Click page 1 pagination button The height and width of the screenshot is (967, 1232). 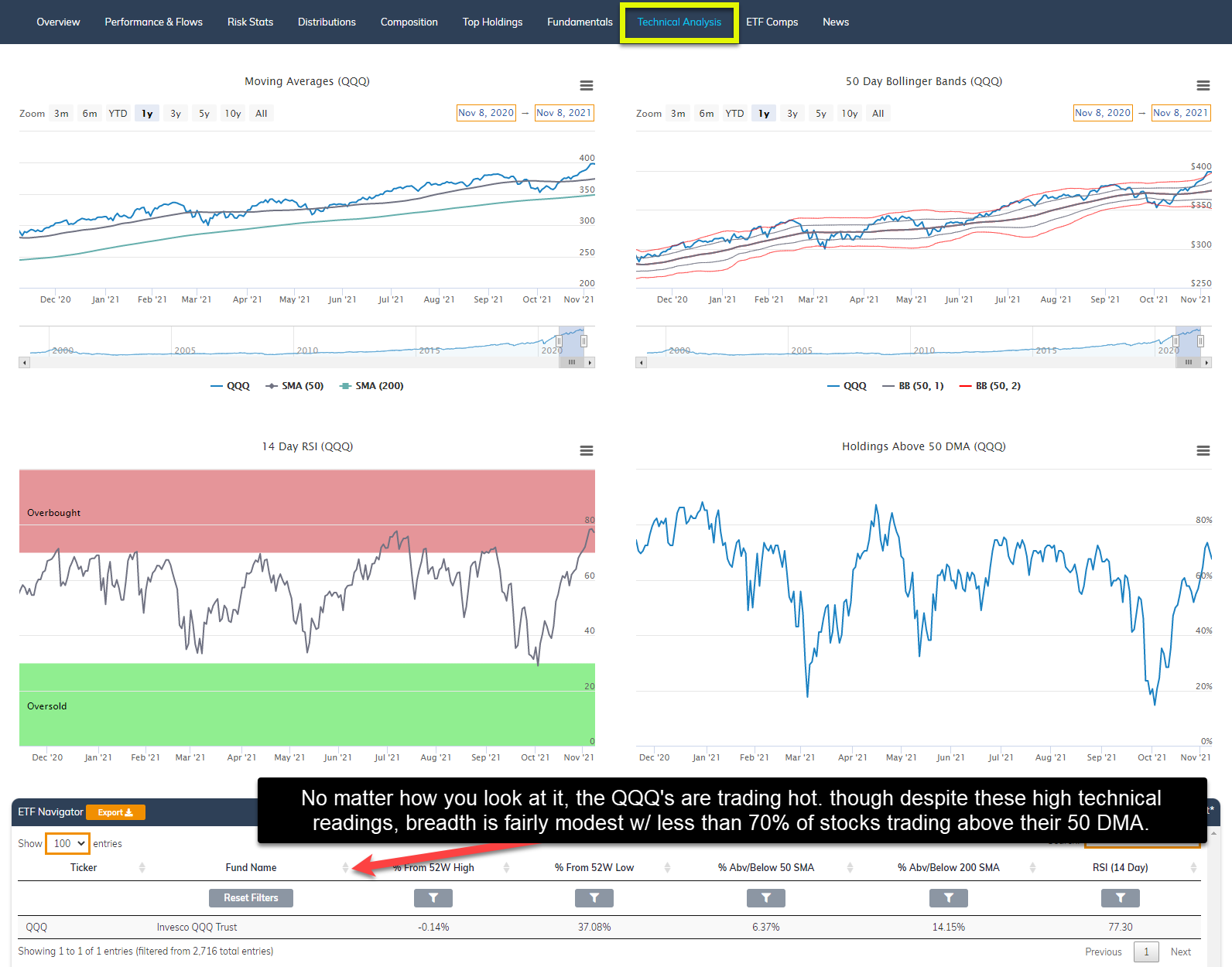(1146, 952)
